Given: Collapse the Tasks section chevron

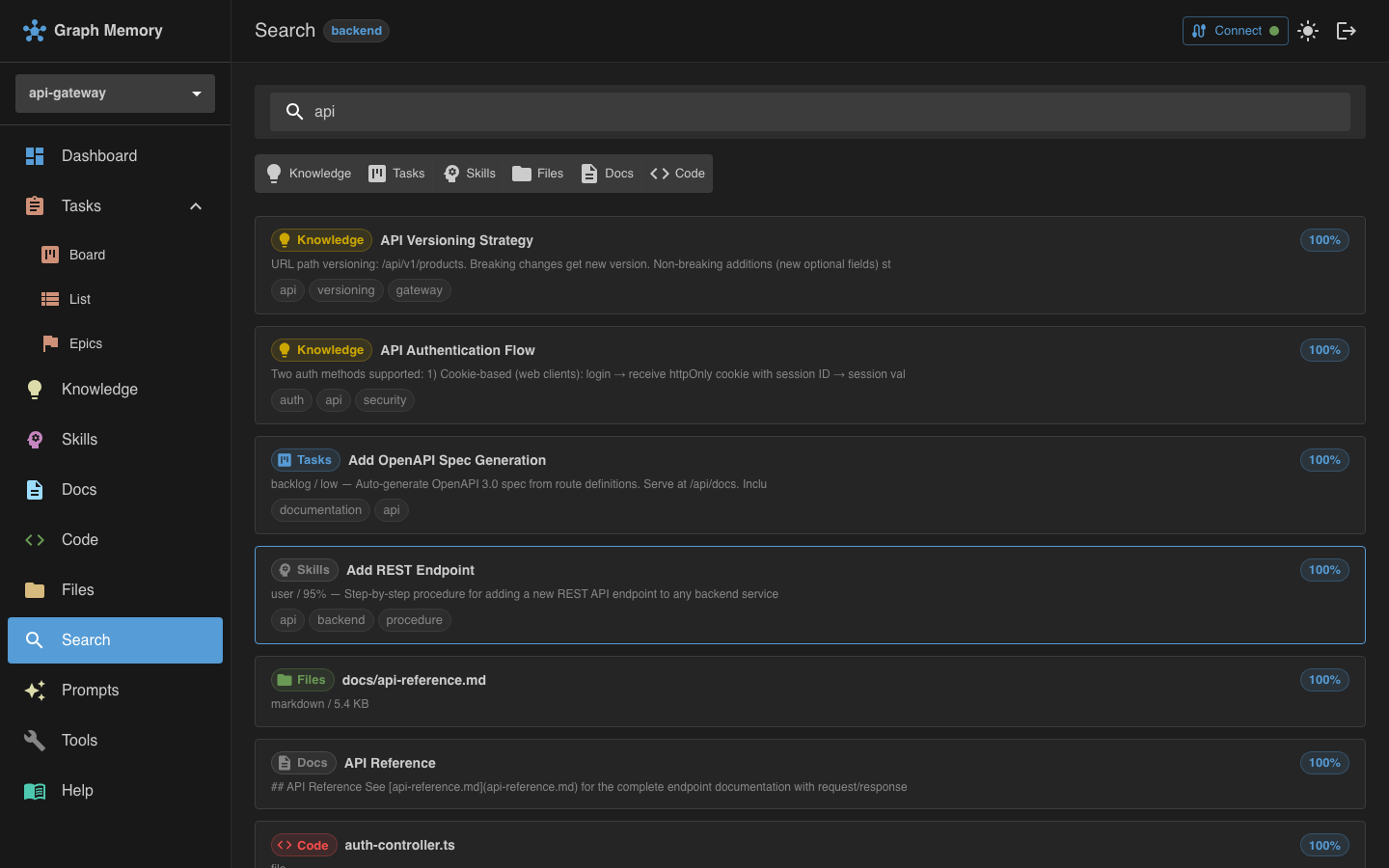Looking at the screenshot, I should (x=196, y=206).
